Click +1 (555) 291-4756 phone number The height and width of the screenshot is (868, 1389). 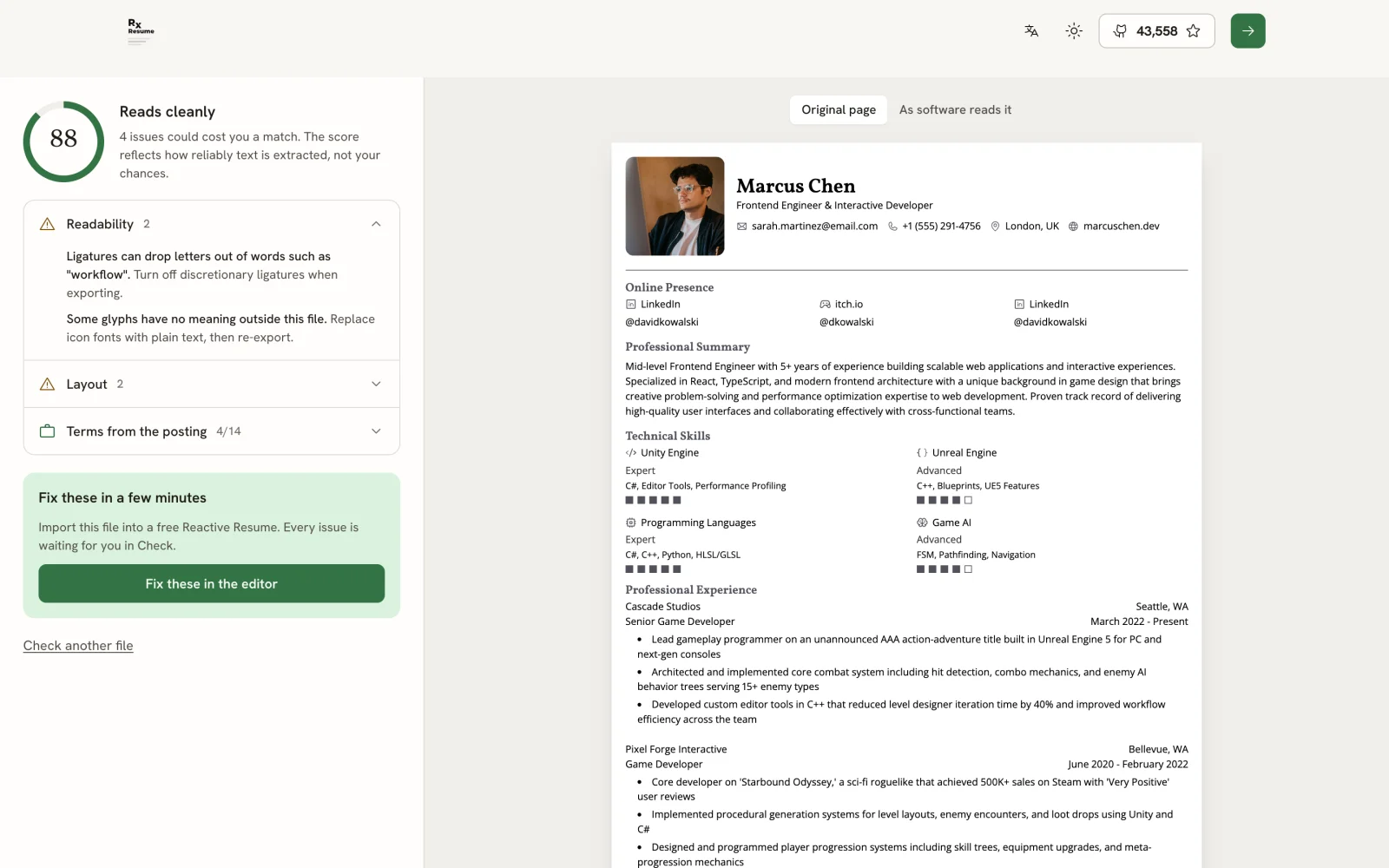941,227
